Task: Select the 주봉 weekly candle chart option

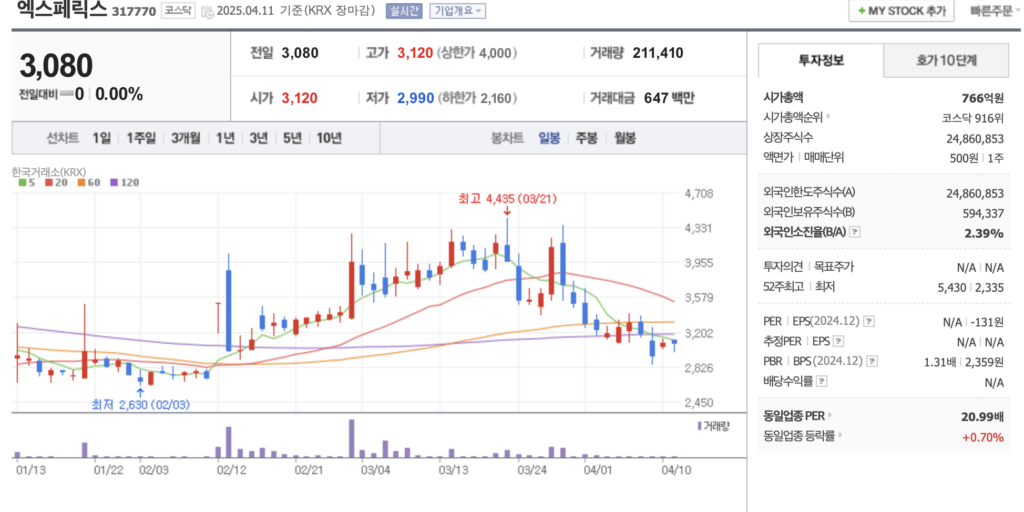Action: [x=586, y=138]
